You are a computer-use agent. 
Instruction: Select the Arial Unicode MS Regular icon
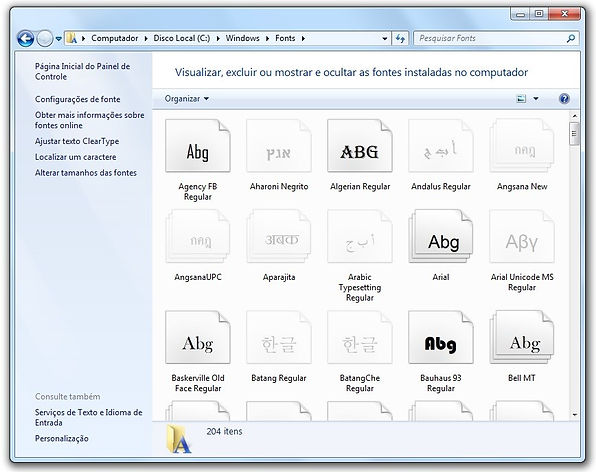coord(522,236)
